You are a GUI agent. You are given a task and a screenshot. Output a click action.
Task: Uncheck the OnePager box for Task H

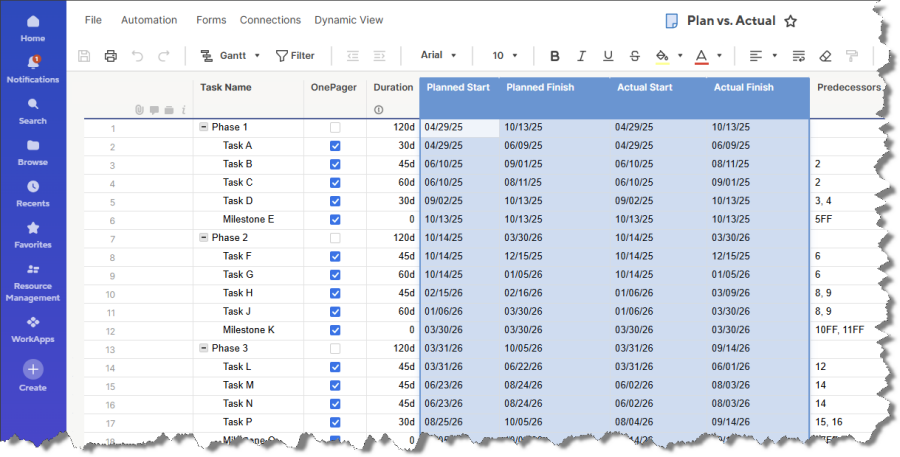coord(335,293)
